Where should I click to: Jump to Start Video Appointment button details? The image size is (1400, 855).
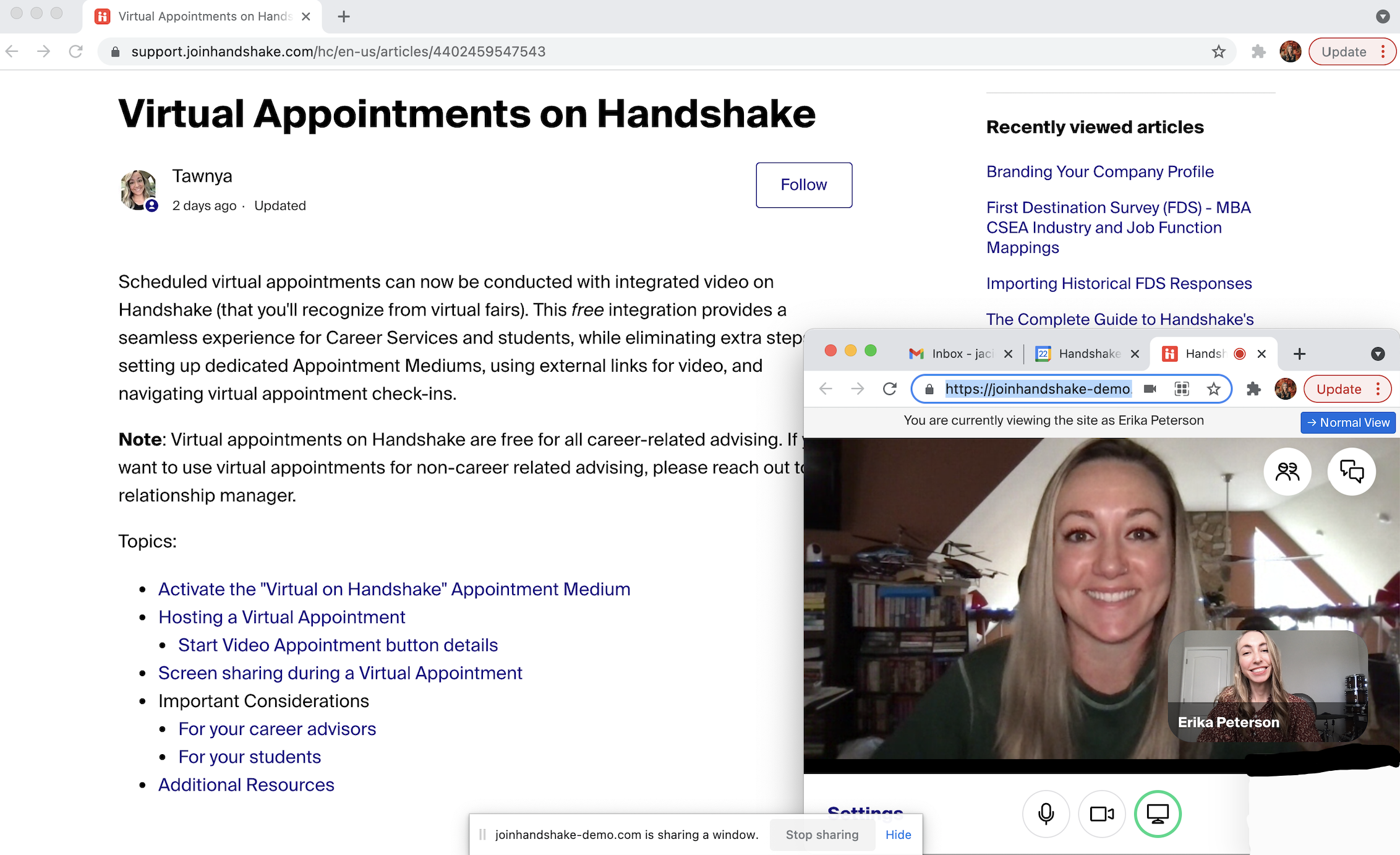coord(338,645)
